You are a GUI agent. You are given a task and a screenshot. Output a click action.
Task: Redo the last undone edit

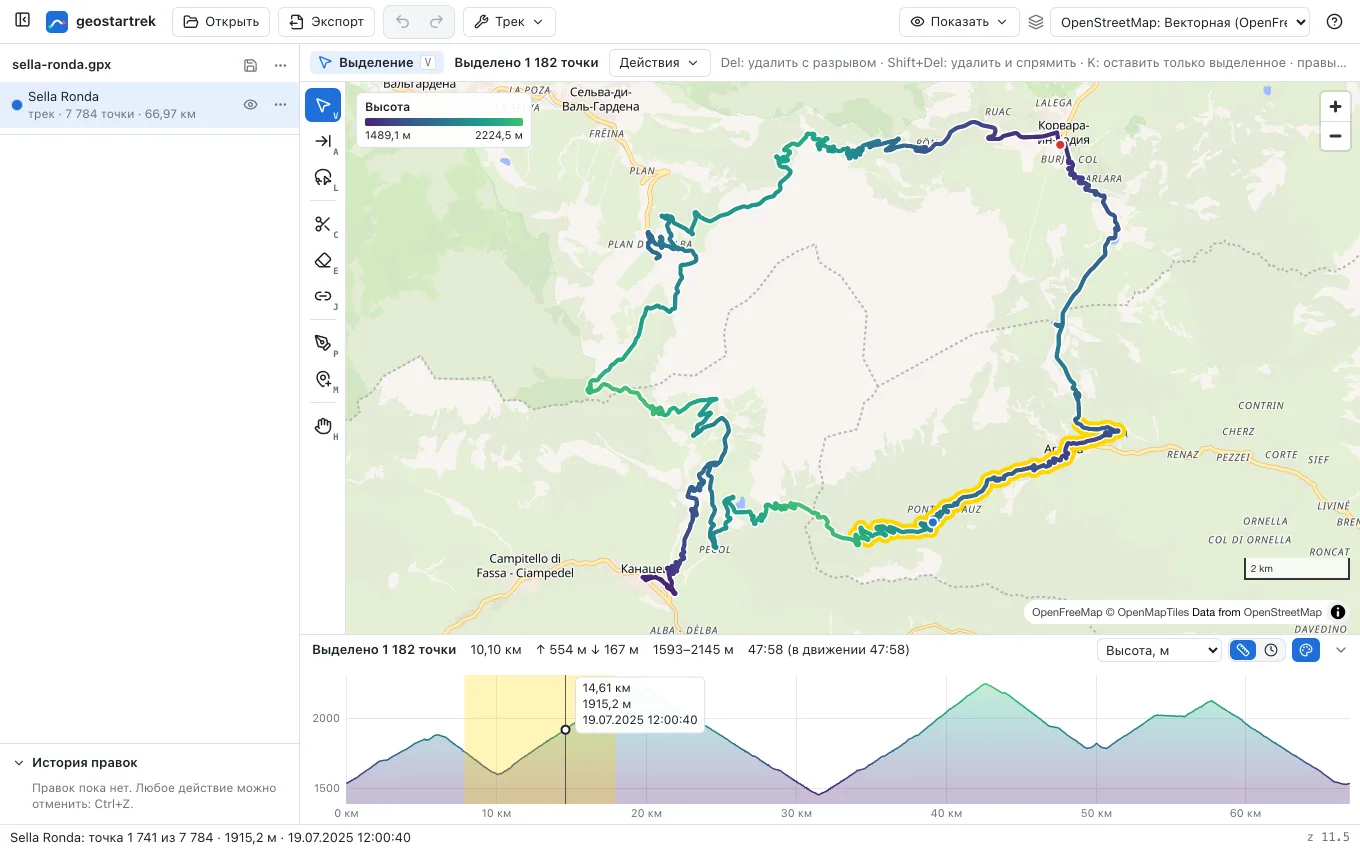click(x=436, y=21)
